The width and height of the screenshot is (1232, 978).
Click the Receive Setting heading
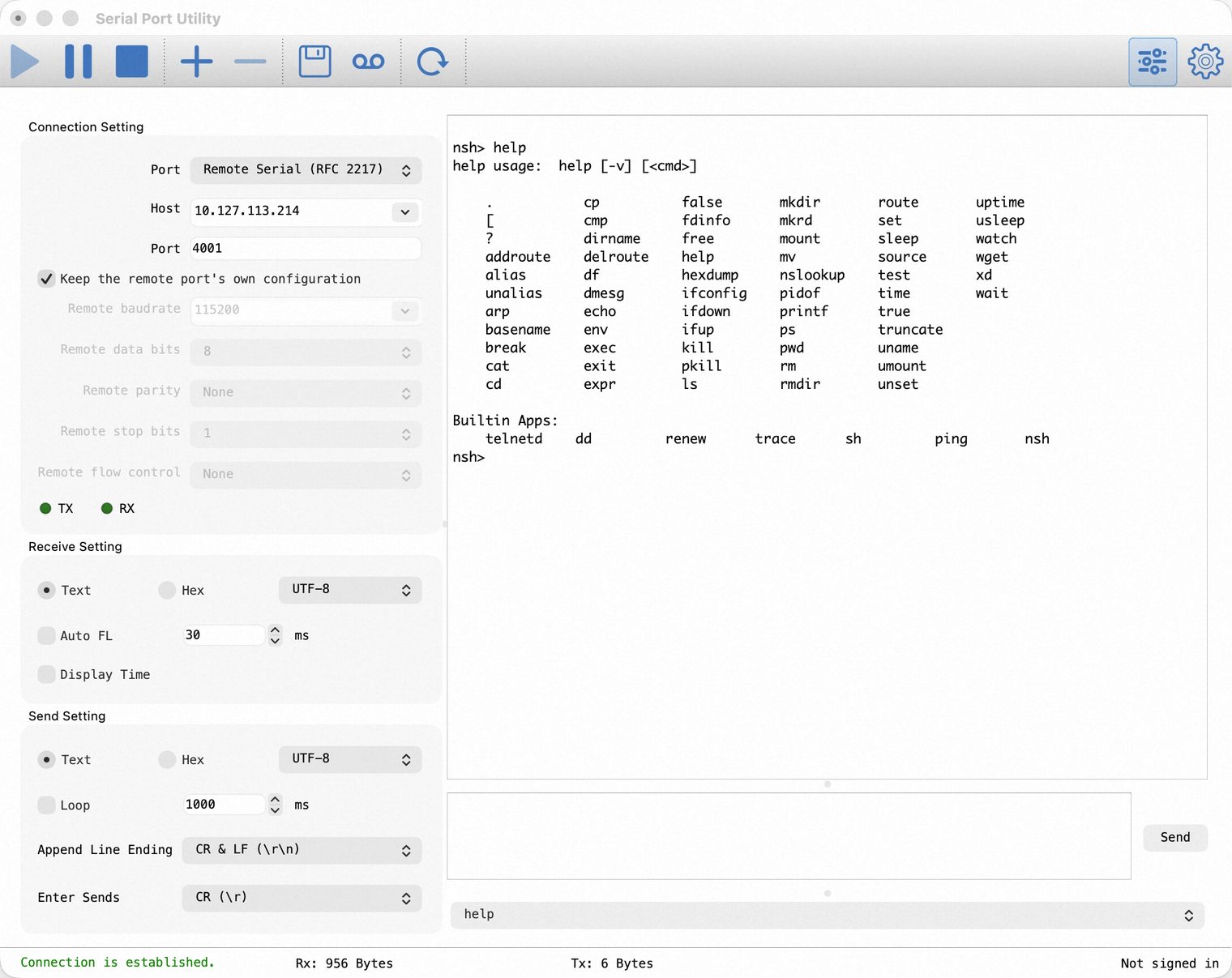pyautogui.click(x=75, y=547)
